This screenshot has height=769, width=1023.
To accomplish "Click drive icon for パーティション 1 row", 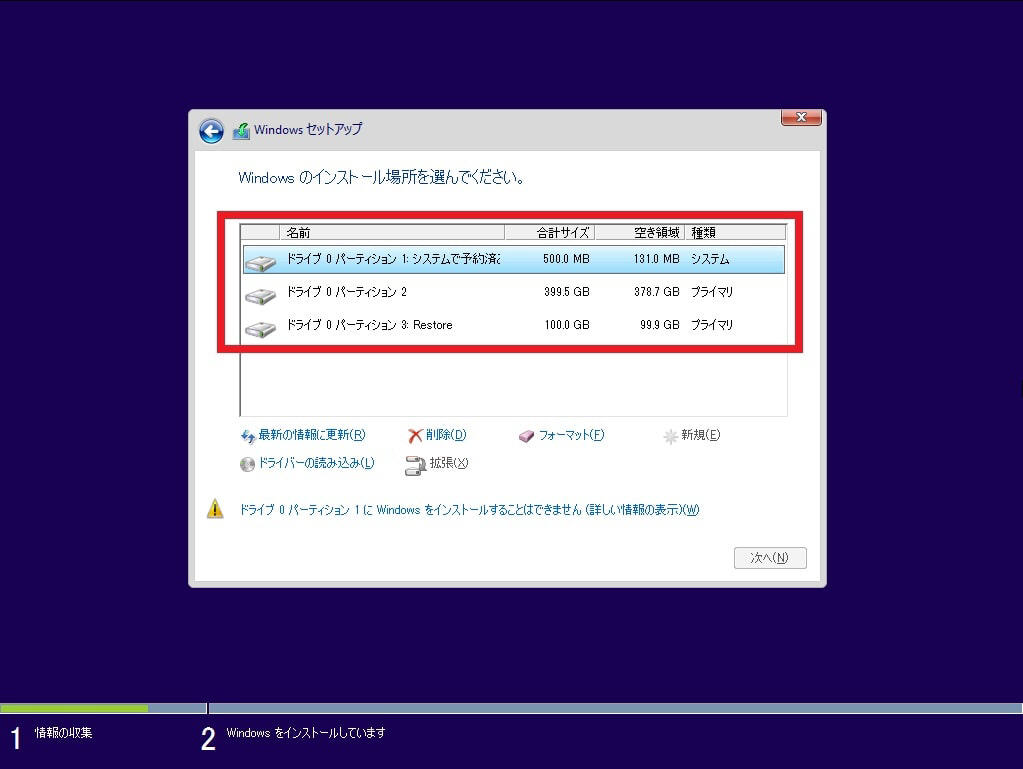I will pos(260,262).
